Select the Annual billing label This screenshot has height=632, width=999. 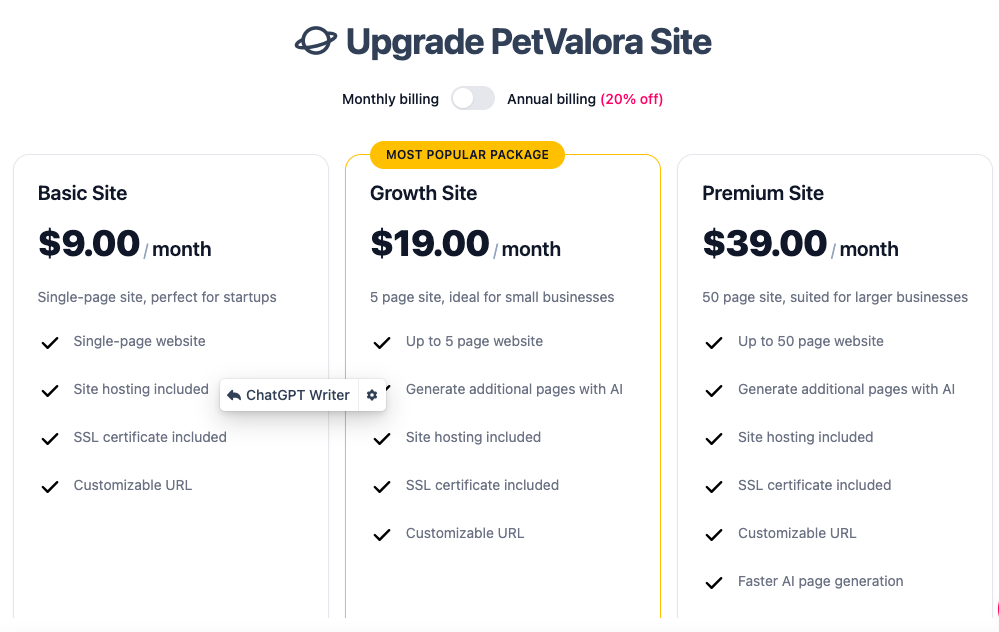tap(551, 99)
